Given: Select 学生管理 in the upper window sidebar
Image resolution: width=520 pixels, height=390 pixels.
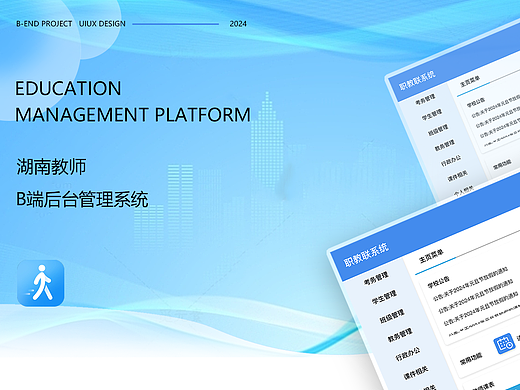Looking at the screenshot, I should click(432, 115).
